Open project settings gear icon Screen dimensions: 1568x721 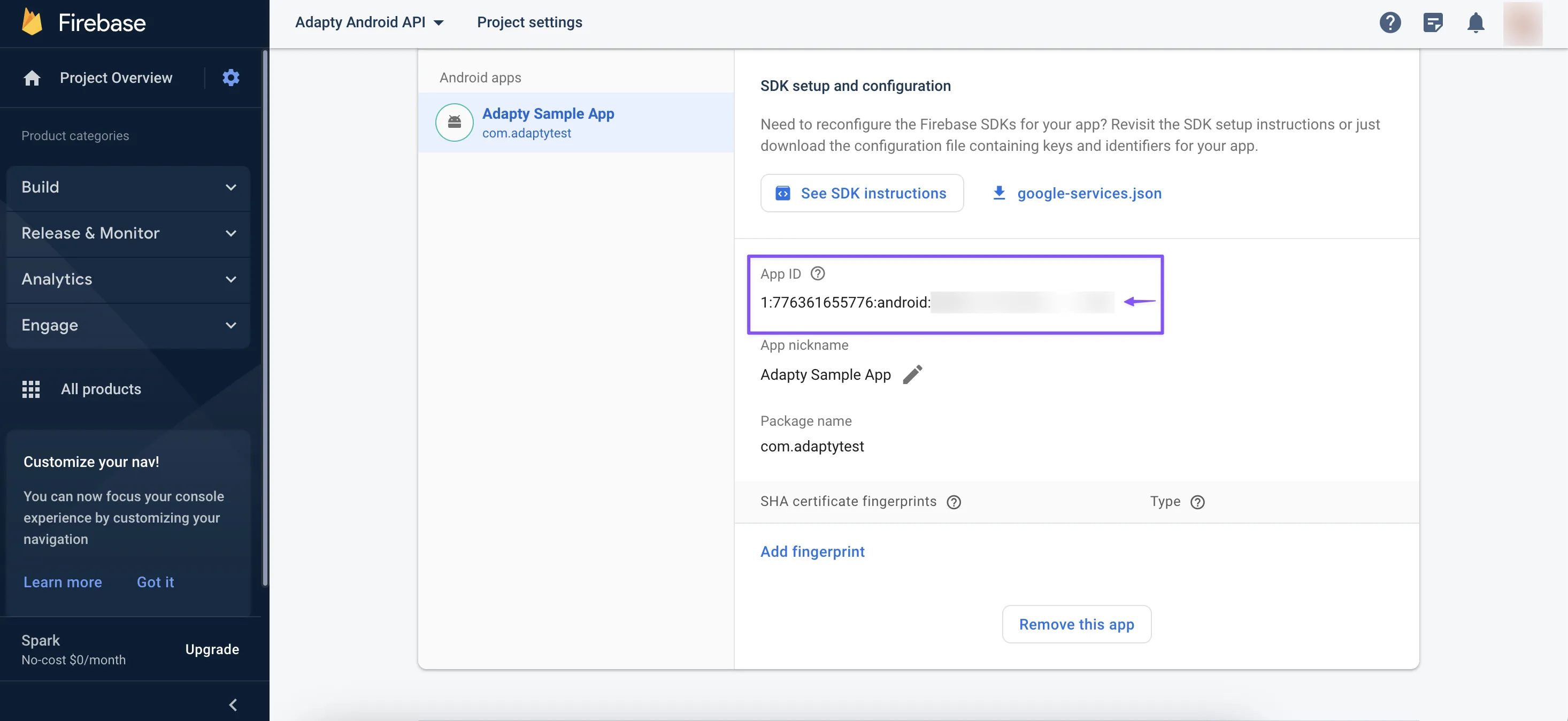click(x=230, y=78)
